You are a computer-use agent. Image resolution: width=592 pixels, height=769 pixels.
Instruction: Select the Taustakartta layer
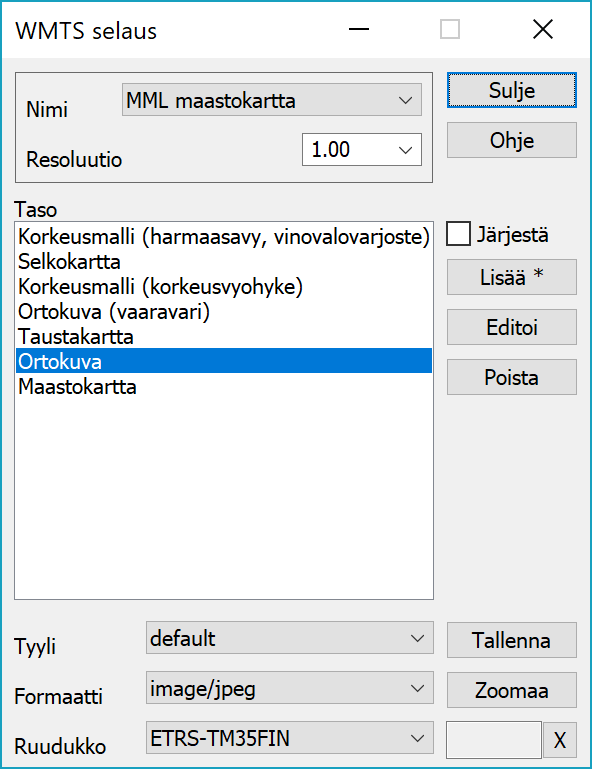pyautogui.click(x=224, y=337)
